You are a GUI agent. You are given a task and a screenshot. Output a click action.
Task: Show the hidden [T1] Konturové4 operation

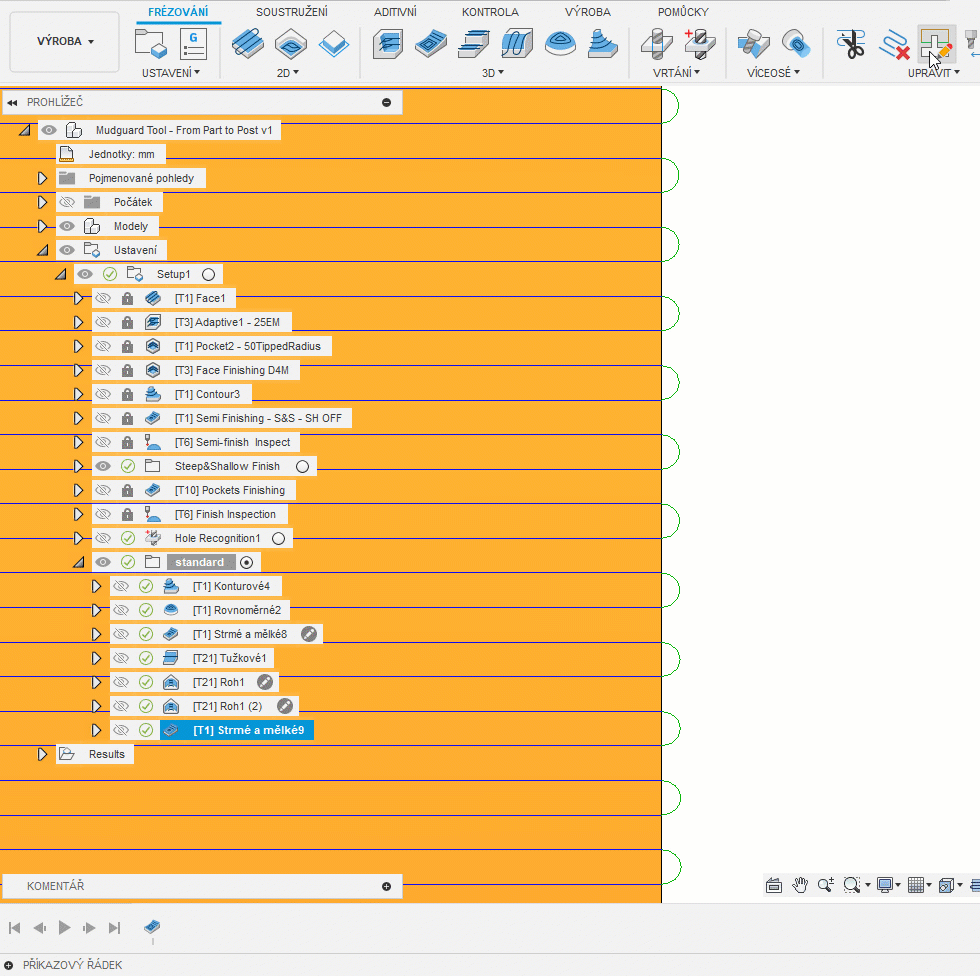[x=121, y=586]
